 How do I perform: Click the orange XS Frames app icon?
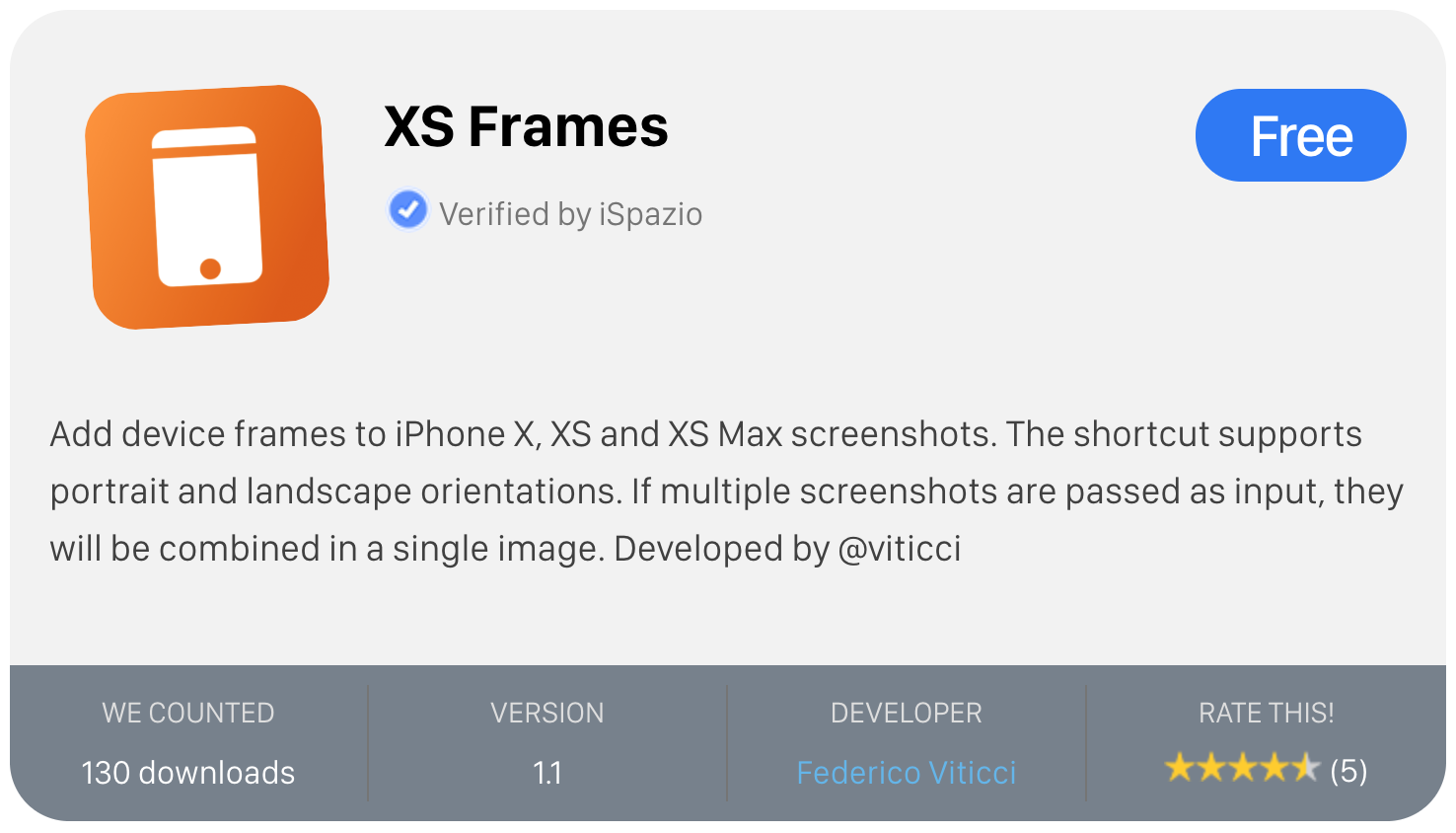pos(208,207)
